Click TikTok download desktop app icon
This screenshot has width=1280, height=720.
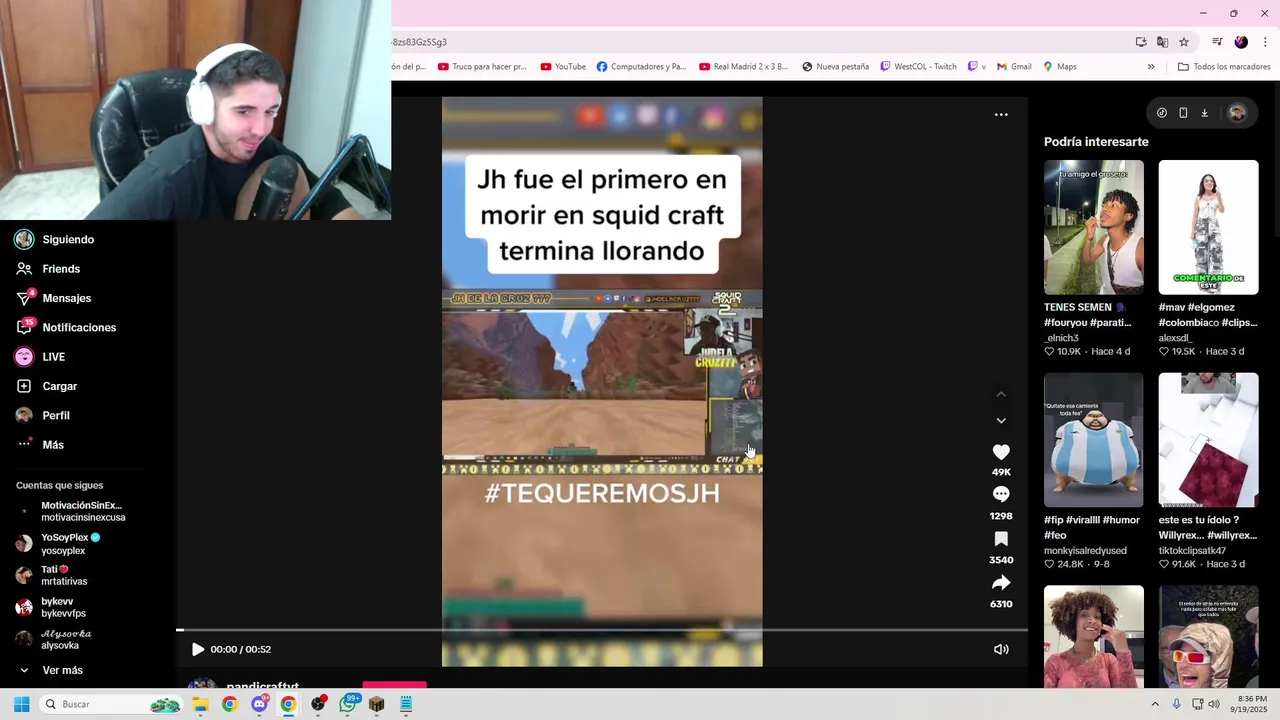tap(1204, 113)
